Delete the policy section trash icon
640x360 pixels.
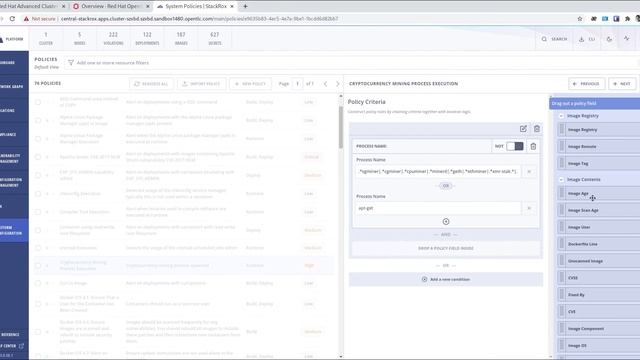[537, 129]
